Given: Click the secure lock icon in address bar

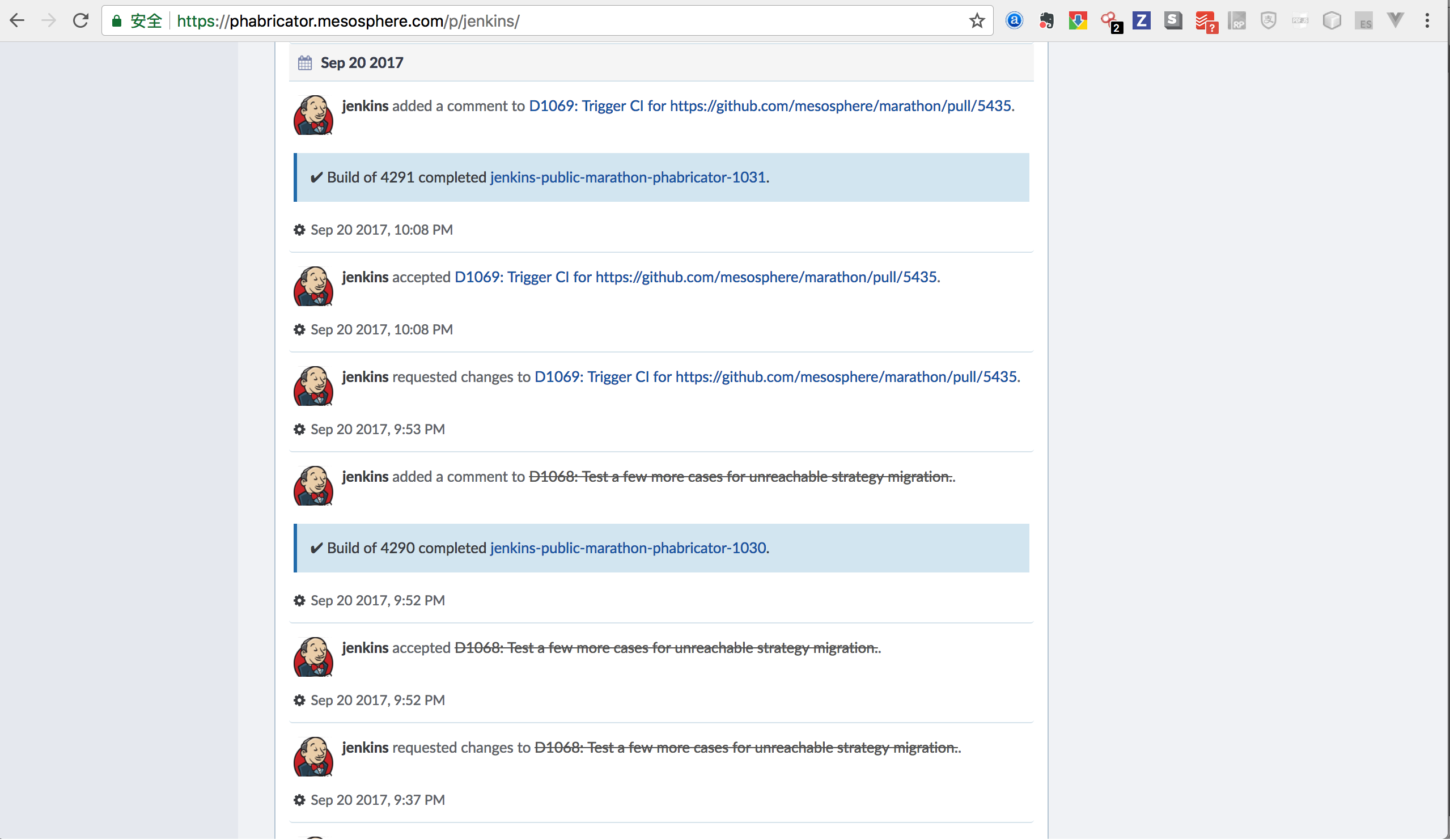Looking at the screenshot, I should point(117,22).
